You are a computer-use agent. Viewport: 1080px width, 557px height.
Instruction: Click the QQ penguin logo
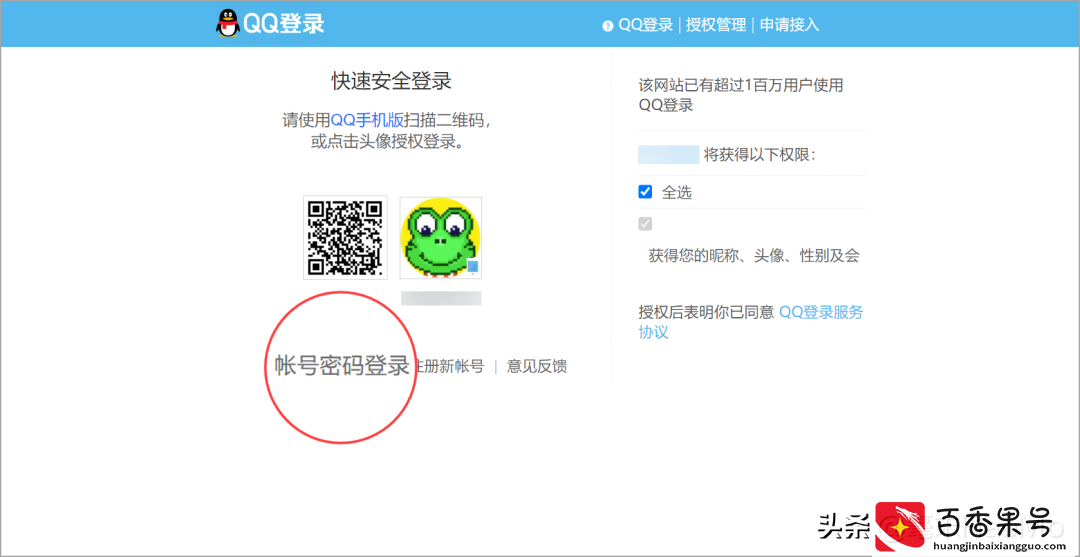[x=227, y=24]
